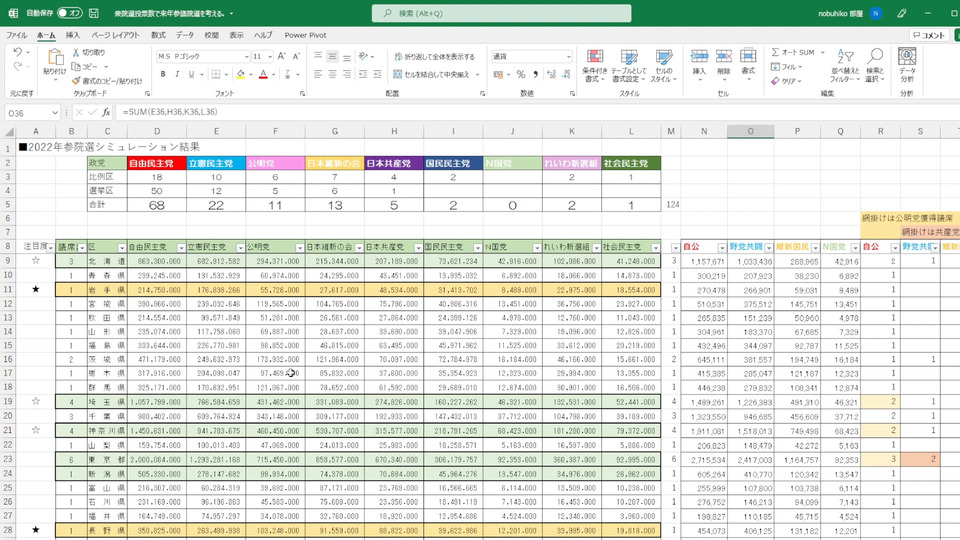Toggle Italic formatting
This screenshot has width=960, height=540.
tap(177, 74)
